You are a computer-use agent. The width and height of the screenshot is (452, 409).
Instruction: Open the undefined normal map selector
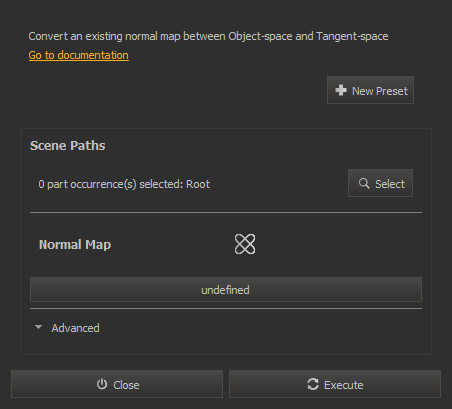coord(226,290)
